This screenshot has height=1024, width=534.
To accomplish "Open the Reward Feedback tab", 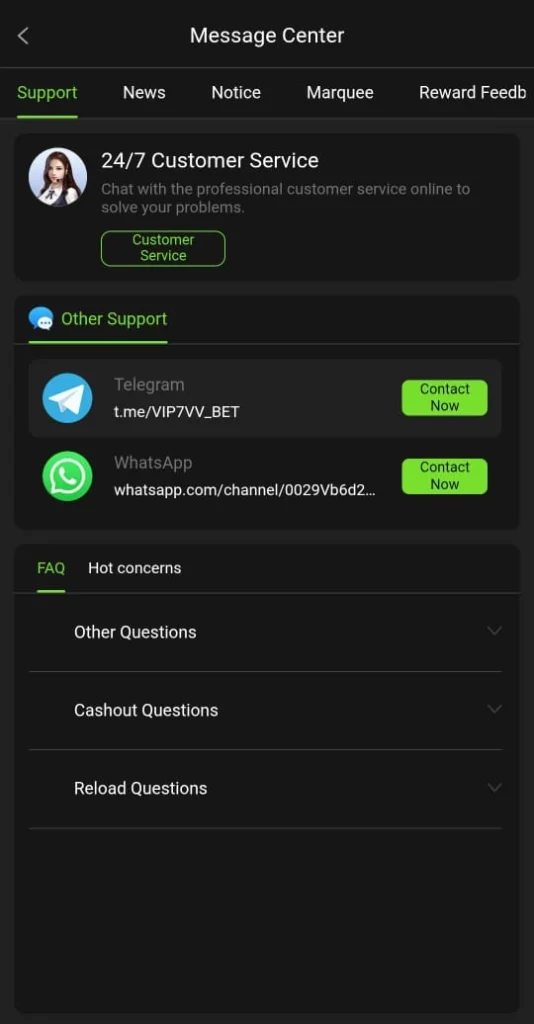I will click(473, 93).
